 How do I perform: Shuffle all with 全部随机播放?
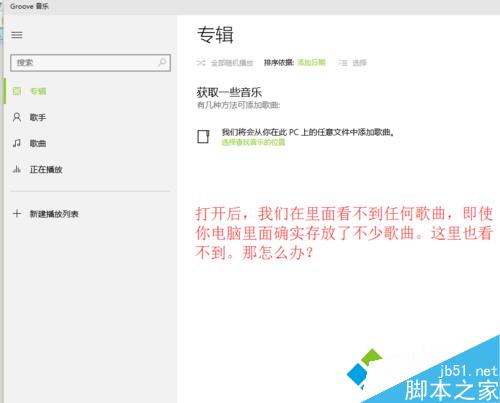tap(232, 63)
